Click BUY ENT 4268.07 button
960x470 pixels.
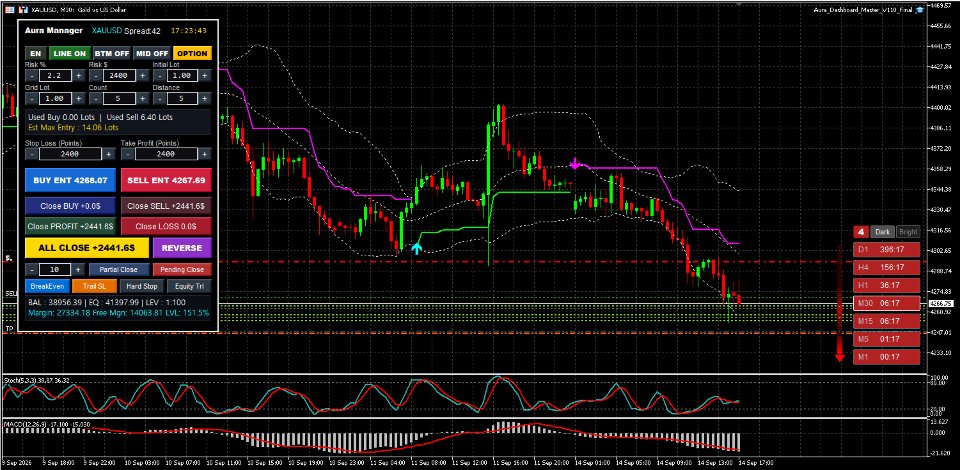(x=70, y=181)
